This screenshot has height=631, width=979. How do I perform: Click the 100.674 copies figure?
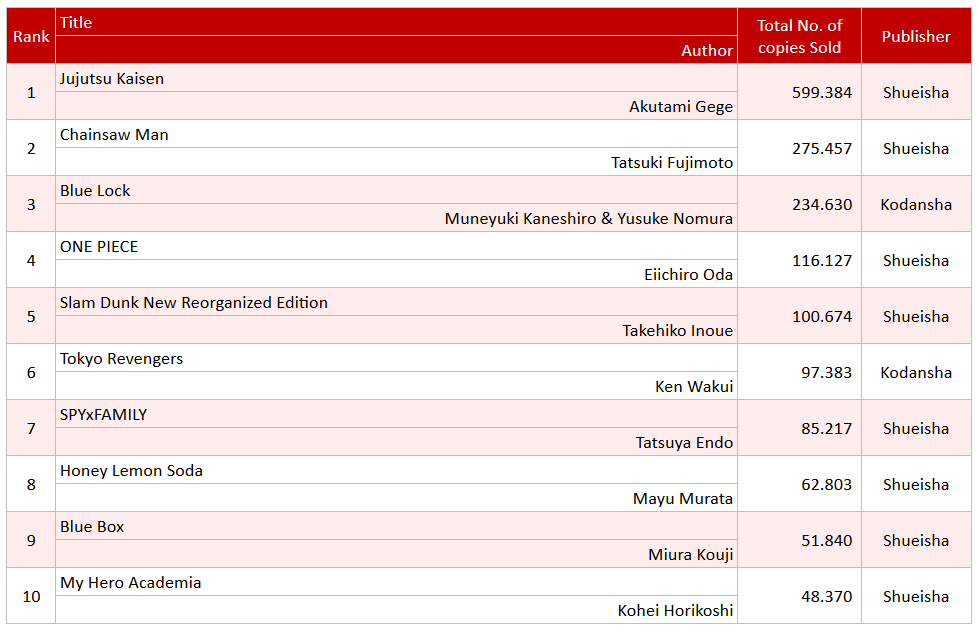(x=822, y=316)
